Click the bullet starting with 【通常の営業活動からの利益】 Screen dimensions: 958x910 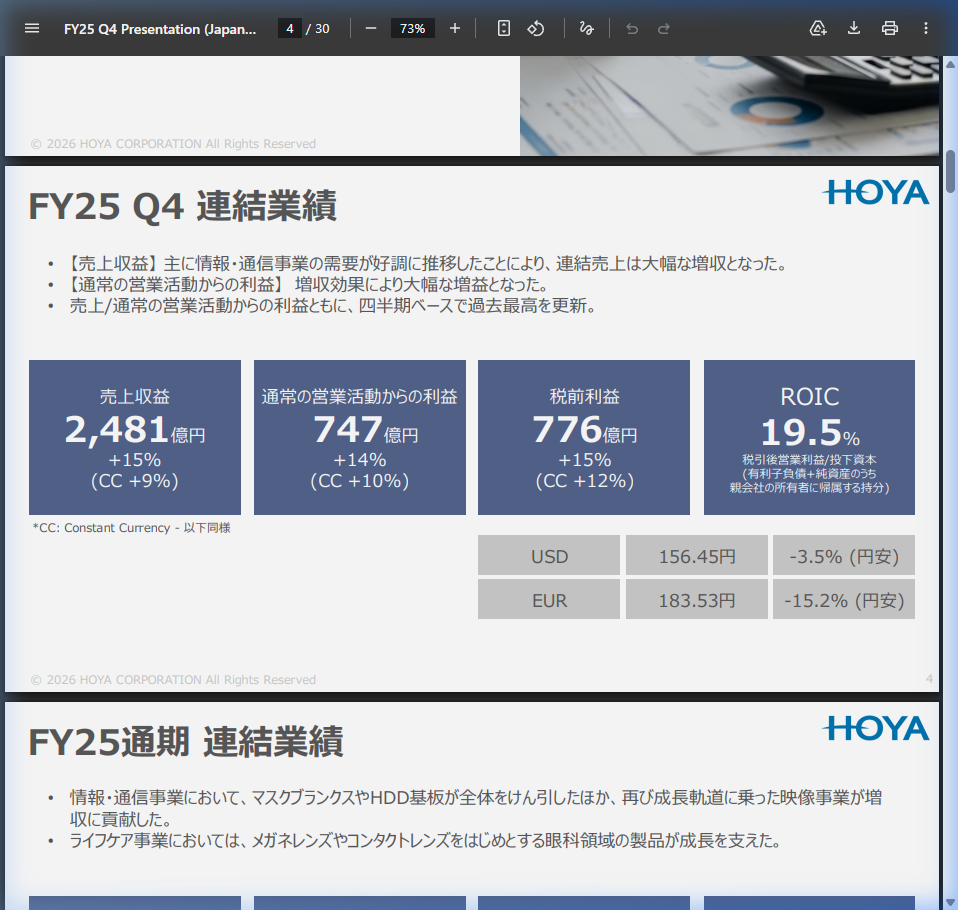tap(308, 284)
